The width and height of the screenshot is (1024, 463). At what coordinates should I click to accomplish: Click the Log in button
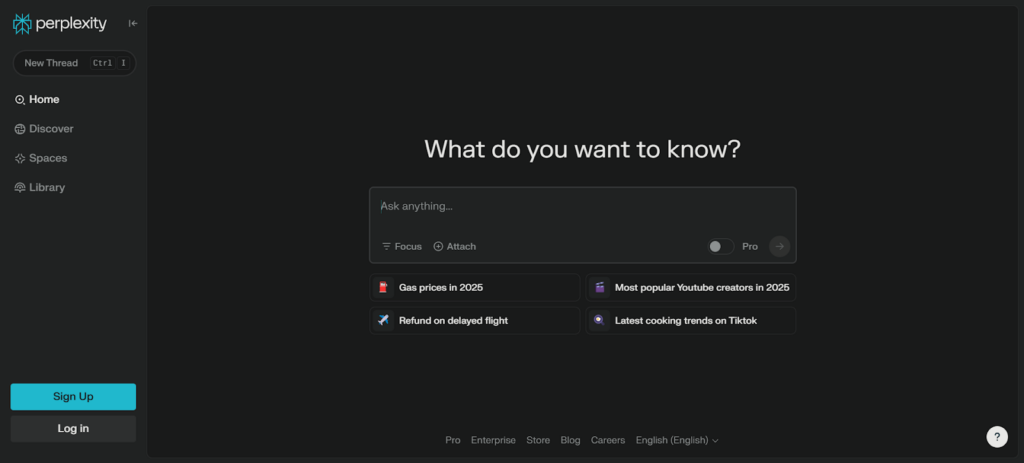[73, 429]
